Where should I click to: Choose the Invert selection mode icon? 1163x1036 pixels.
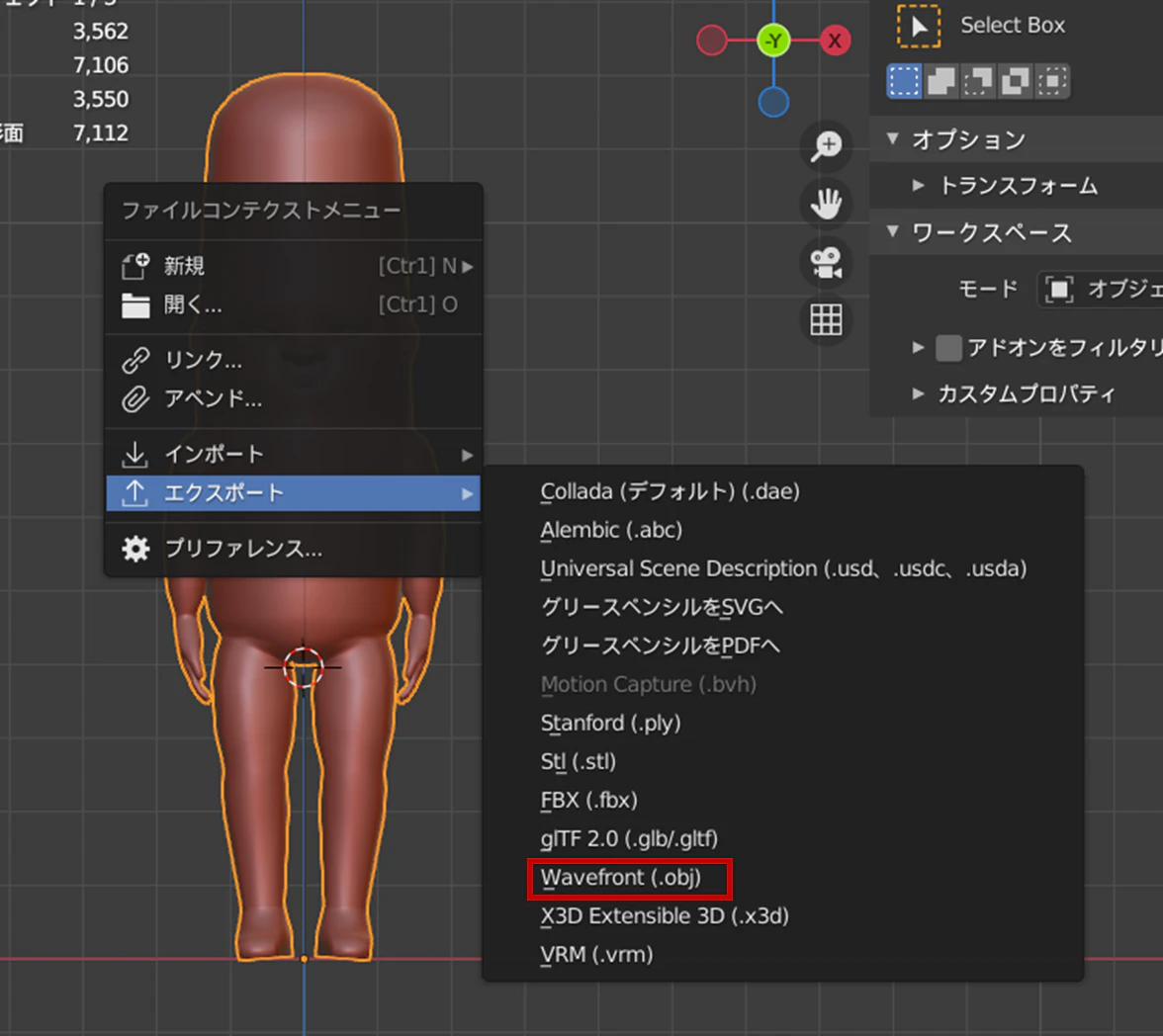point(1016,81)
